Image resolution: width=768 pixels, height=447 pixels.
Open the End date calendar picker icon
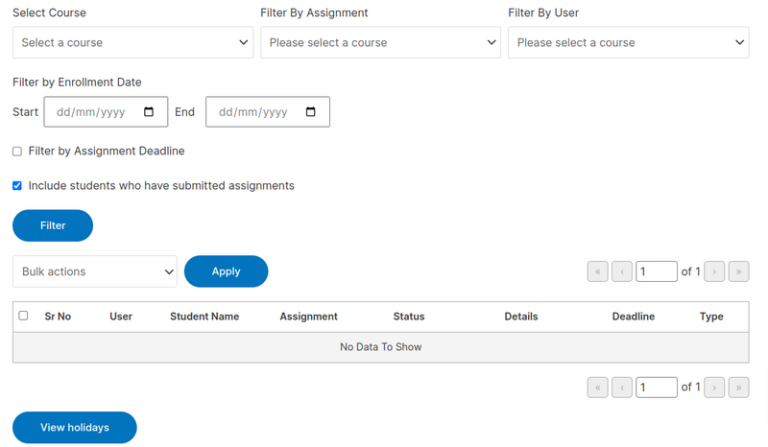(x=310, y=112)
